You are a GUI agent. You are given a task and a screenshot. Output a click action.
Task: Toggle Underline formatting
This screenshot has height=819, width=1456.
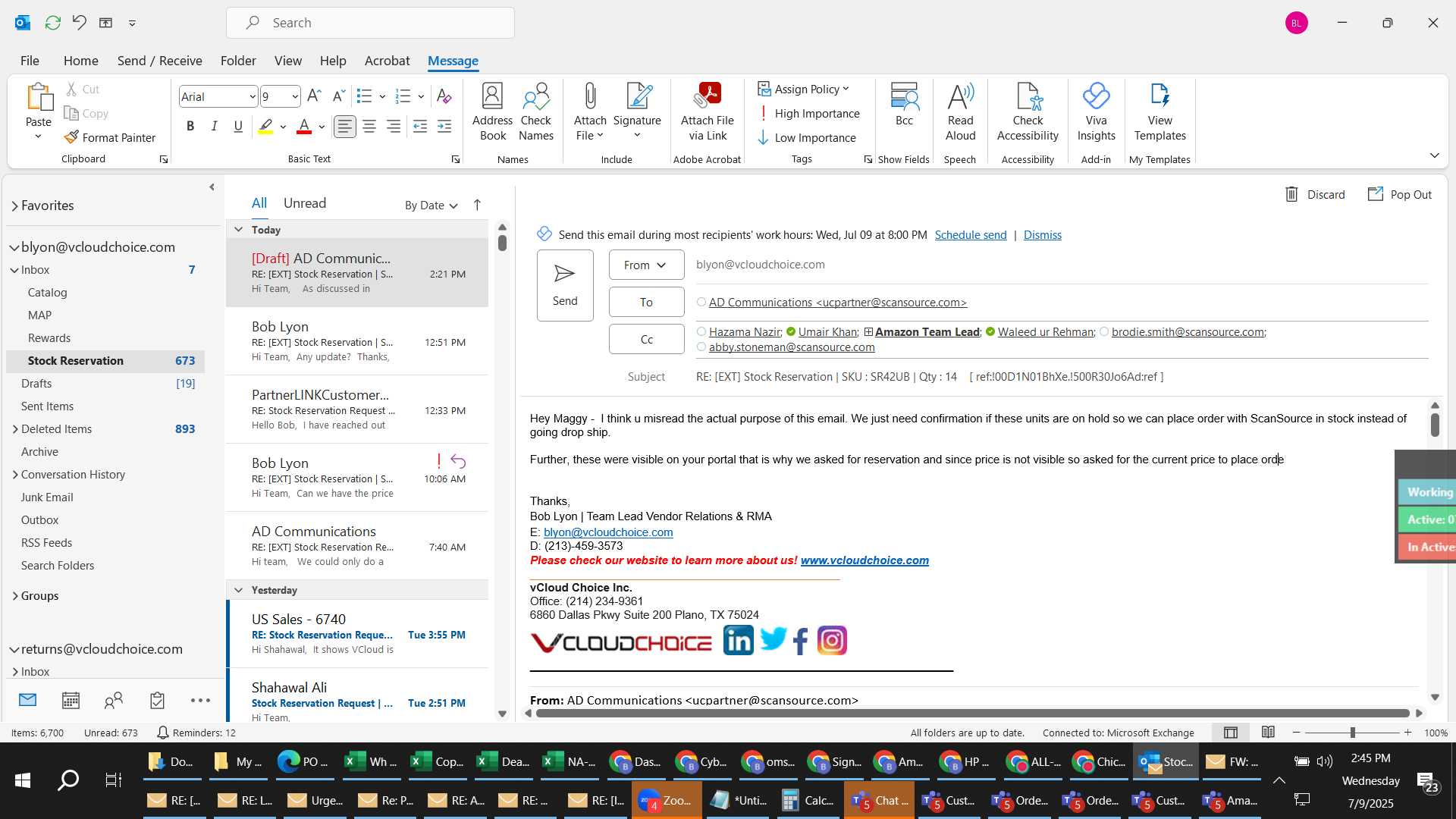point(238,127)
